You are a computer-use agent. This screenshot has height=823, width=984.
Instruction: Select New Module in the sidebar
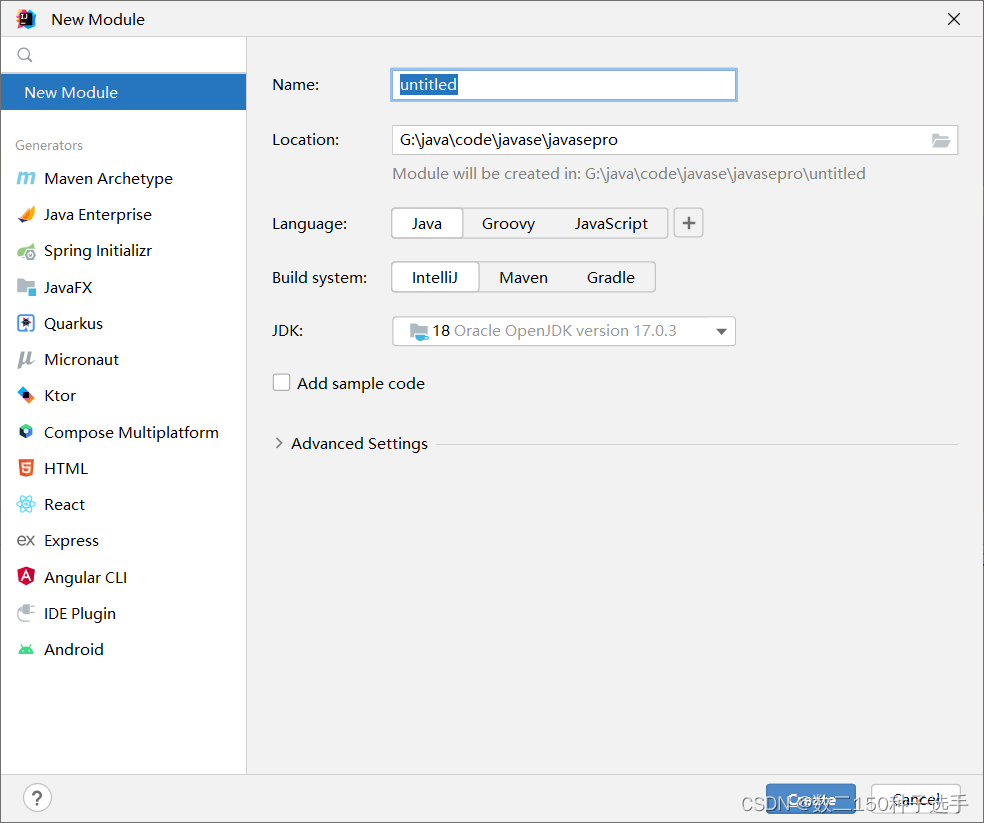(x=124, y=92)
